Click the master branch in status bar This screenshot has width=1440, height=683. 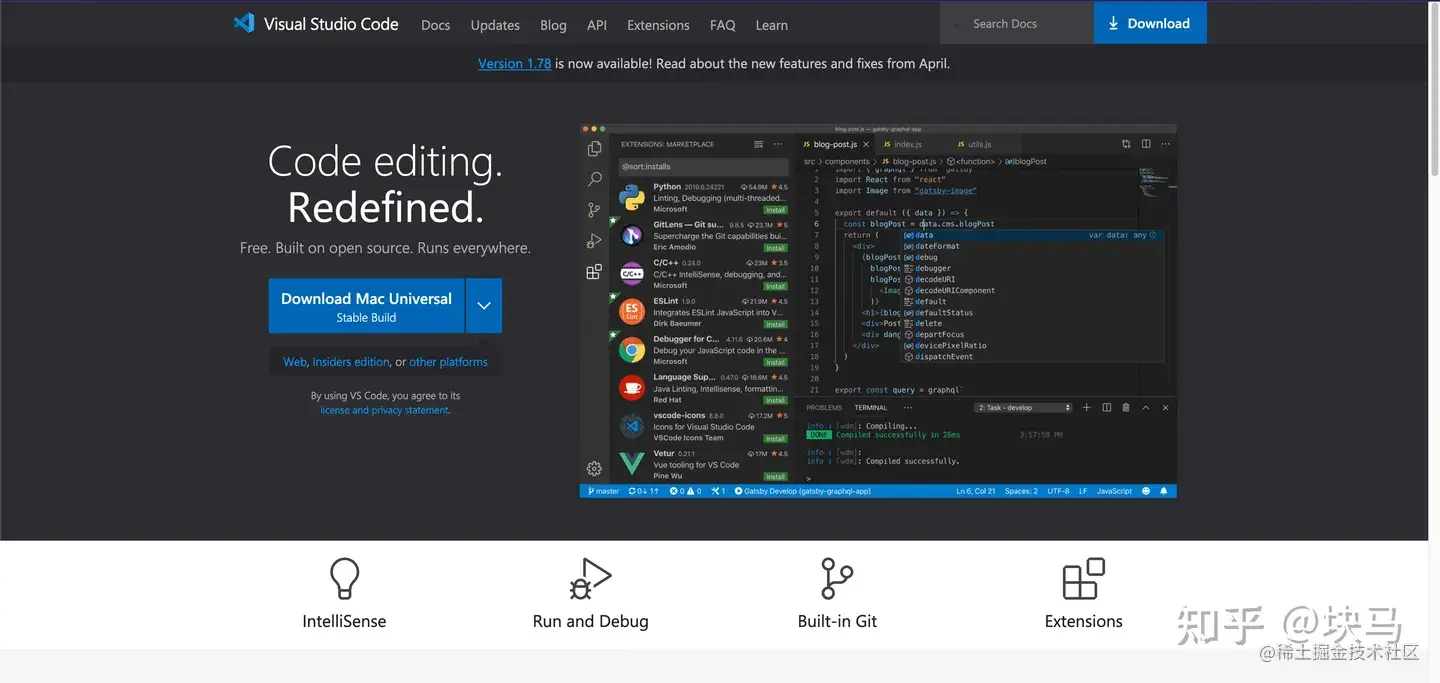point(604,491)
